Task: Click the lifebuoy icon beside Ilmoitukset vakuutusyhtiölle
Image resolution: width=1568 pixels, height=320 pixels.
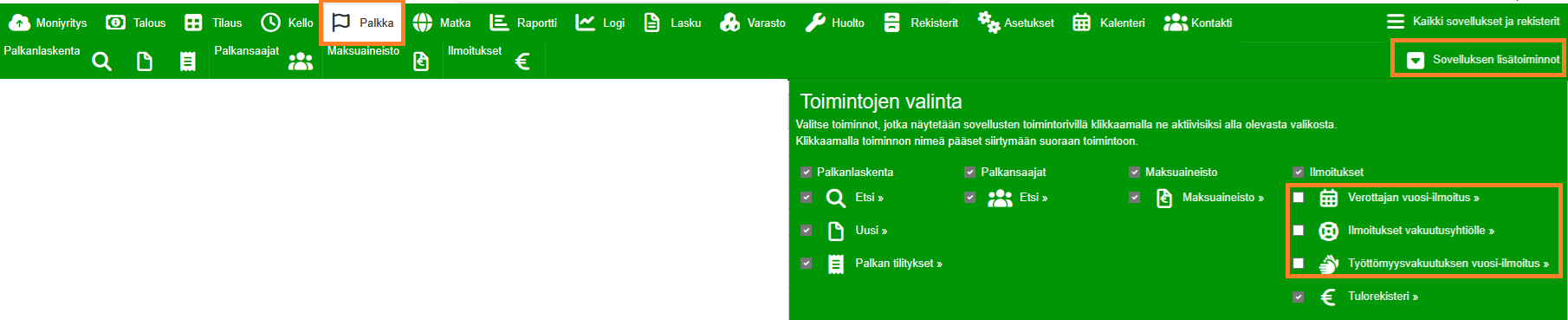Action: (1328, 232)
